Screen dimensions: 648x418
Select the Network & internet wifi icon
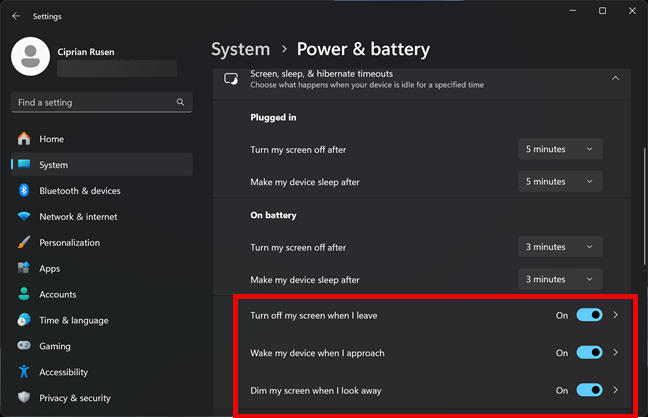point(24,216)
